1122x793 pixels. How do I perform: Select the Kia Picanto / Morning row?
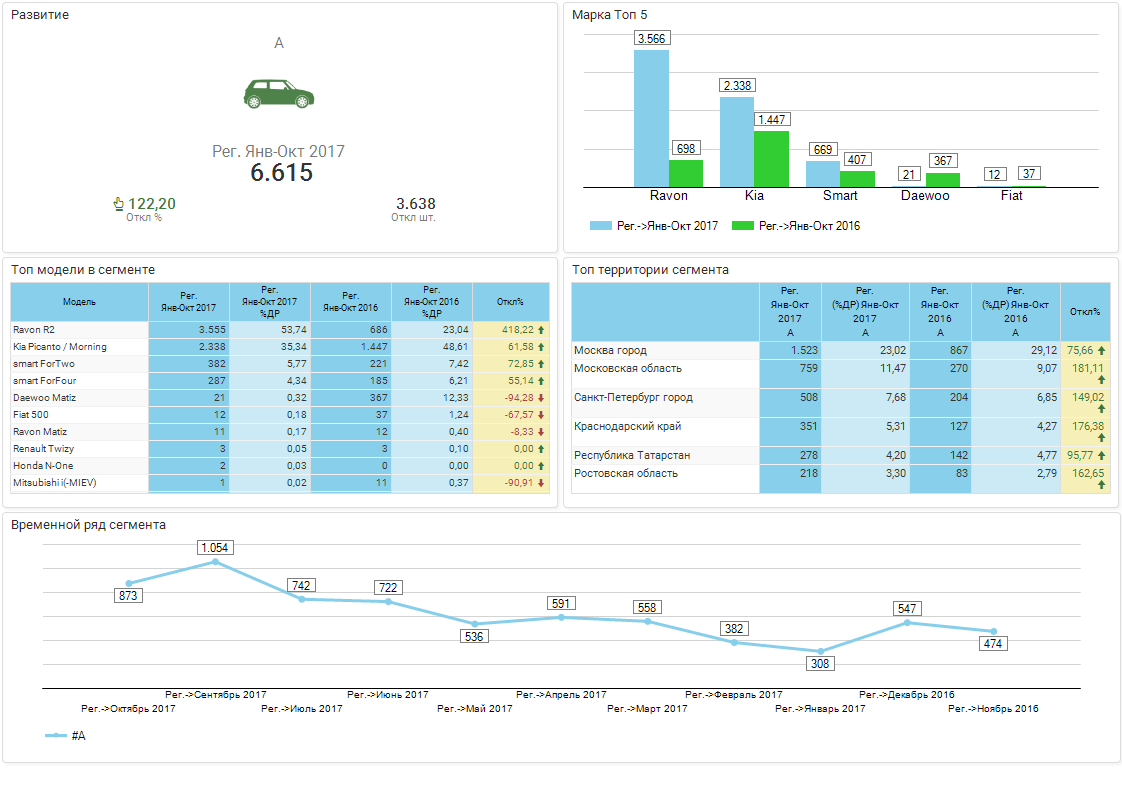click(x=60, y=347)
